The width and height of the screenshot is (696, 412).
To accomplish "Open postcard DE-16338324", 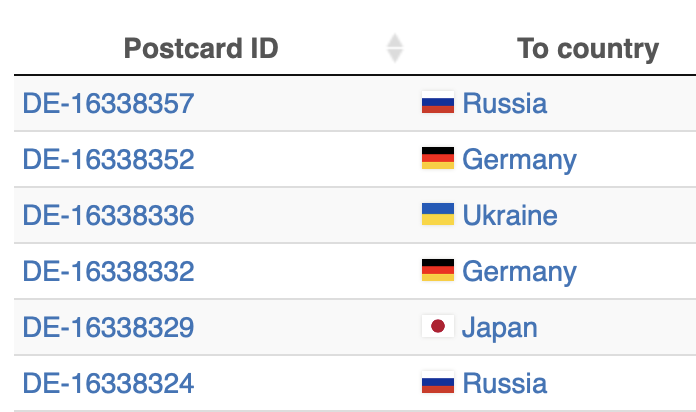I will point(108,383).
